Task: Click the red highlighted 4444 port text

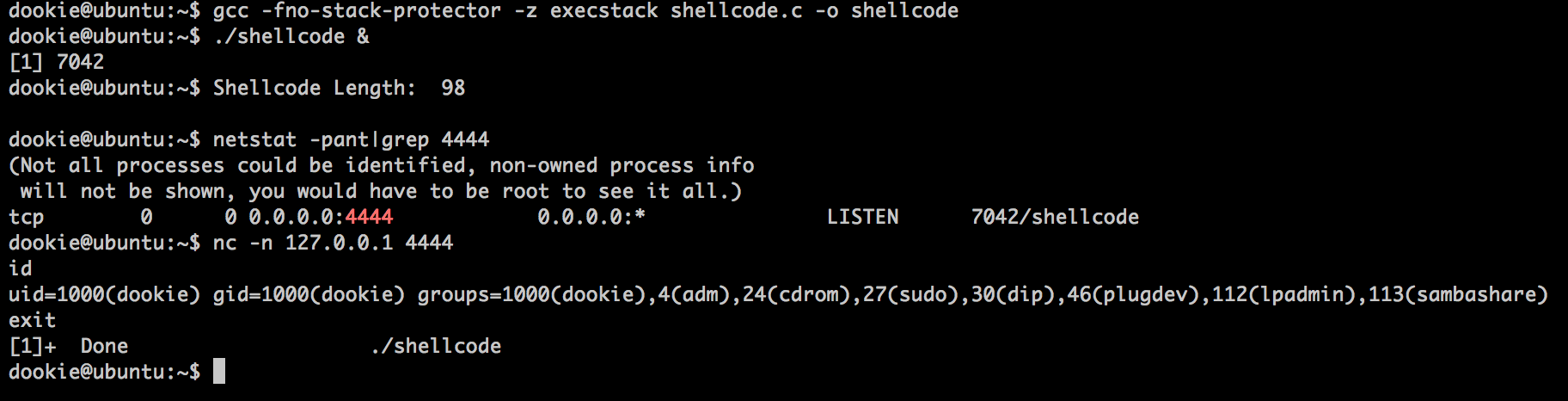Action: tap(369, 217)
